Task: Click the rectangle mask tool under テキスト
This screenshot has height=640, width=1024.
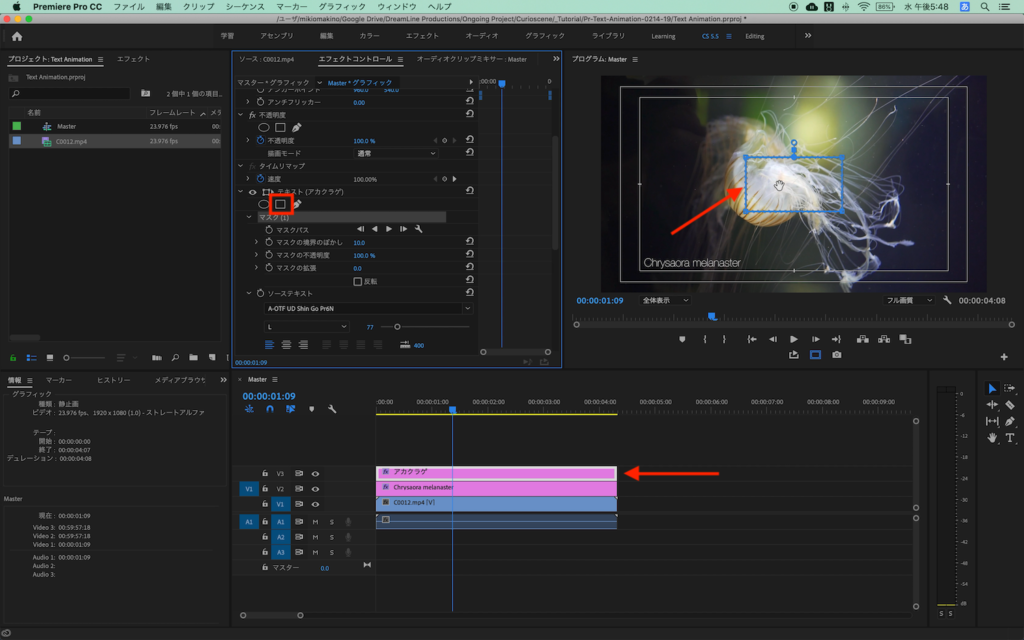Action: [281, 204]
